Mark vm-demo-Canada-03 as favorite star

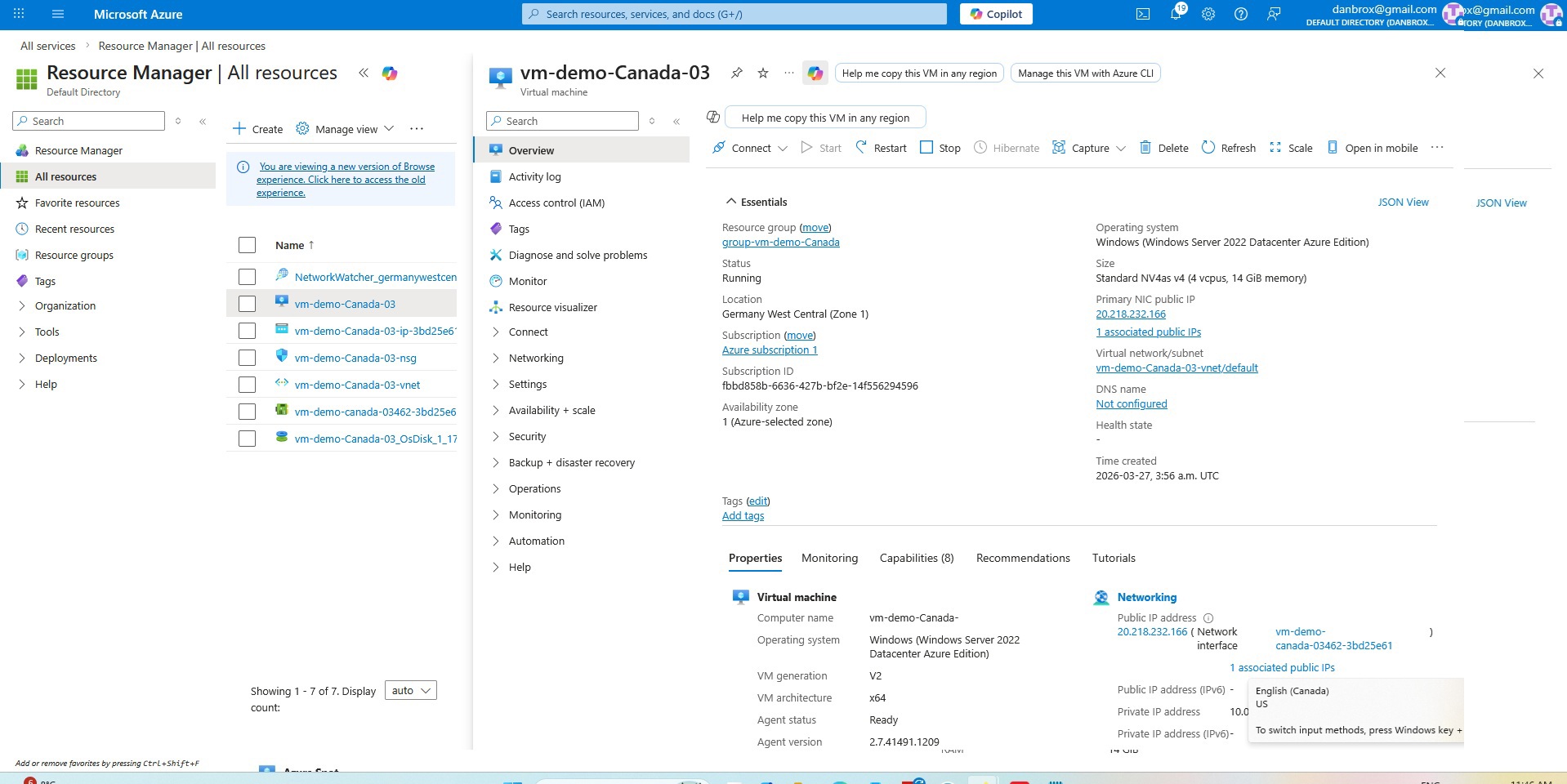click(x=763, y=73)
